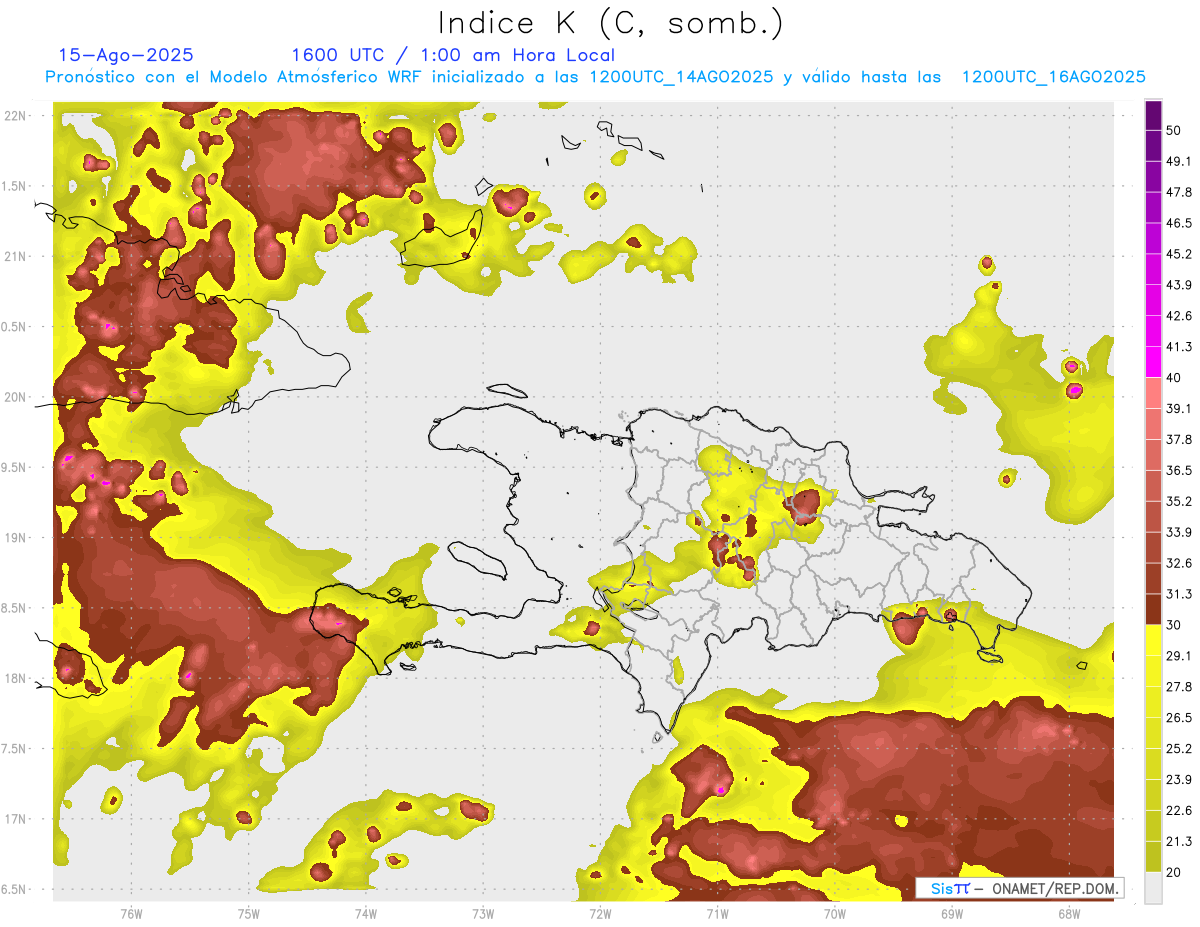The width and height of the screenshot is (1200, 927).
Task: Click the "20N" latitude label
Action: click(x=15, y=397)
